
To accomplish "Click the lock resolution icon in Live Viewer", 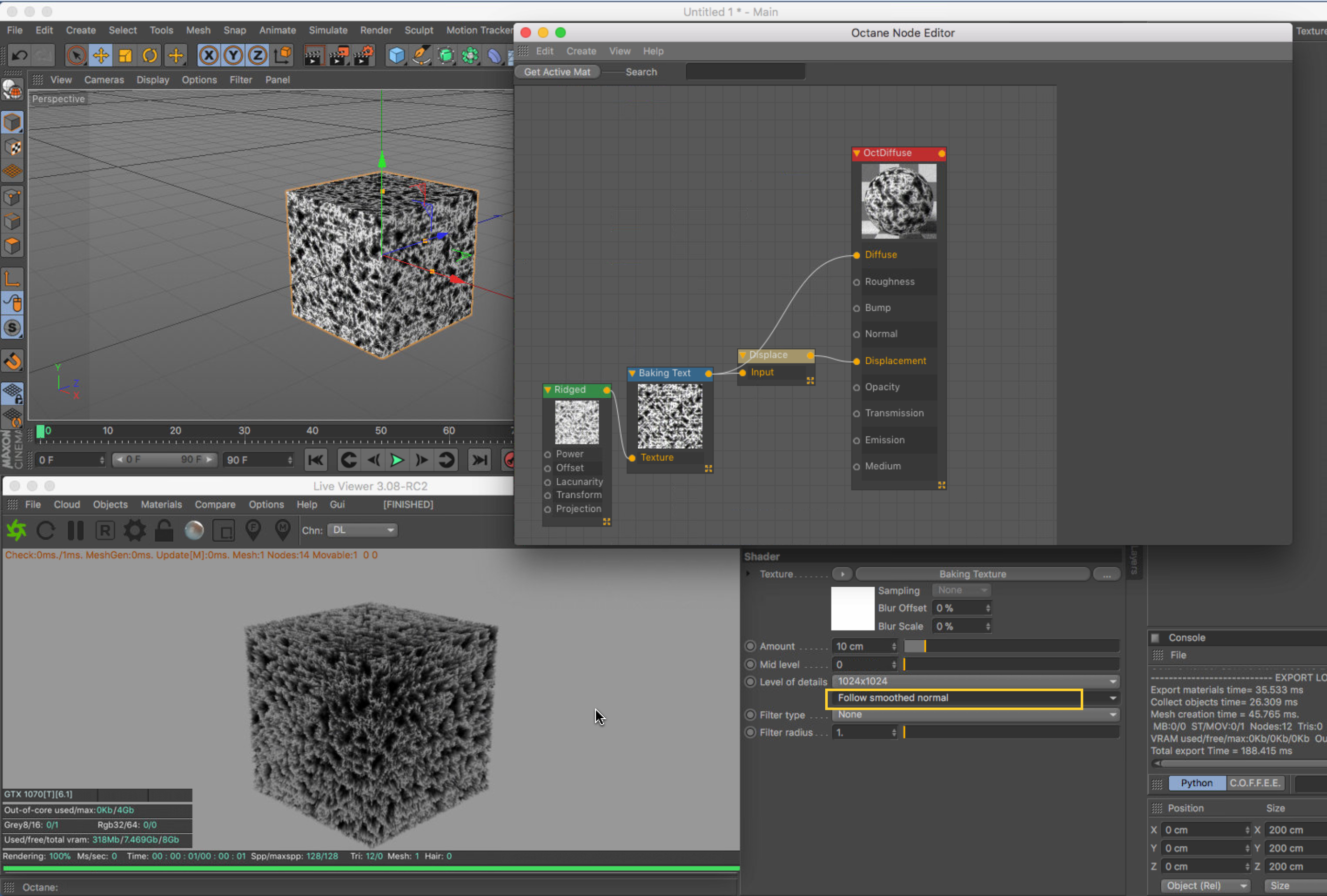I will coord(164,530).
